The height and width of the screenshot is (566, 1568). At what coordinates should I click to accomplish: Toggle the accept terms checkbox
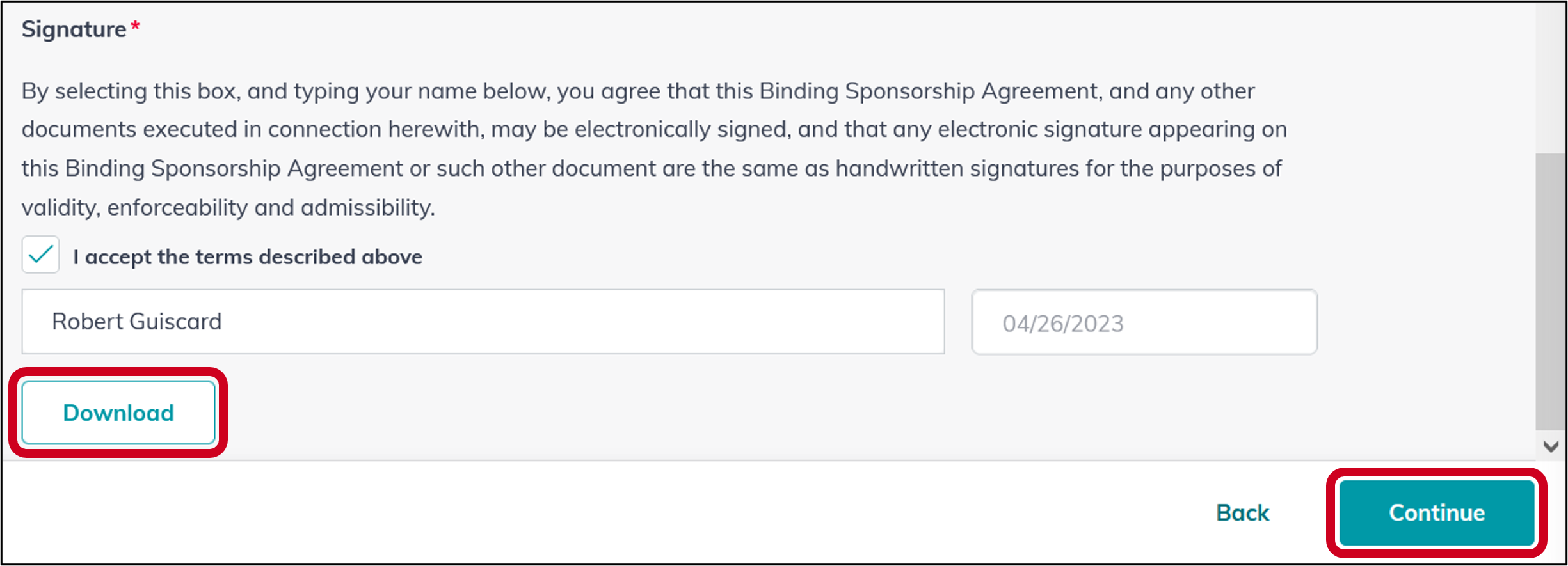tap(40, 255)
